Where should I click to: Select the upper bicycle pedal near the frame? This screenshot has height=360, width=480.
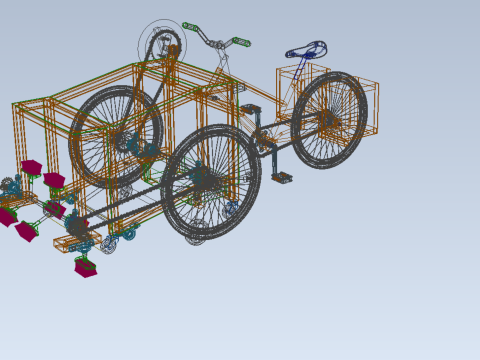[250, 108]
